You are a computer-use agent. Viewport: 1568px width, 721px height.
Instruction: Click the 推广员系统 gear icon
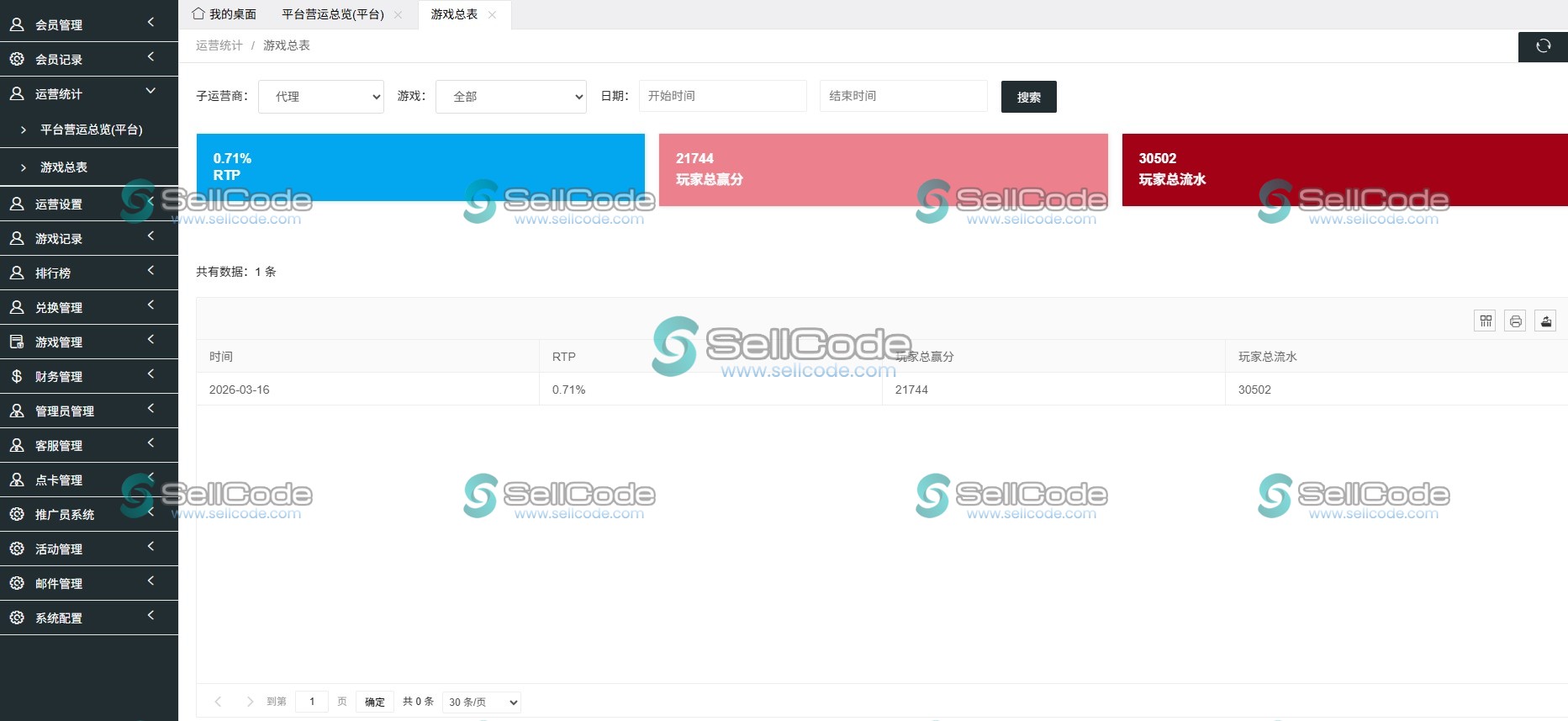[17, 514]
